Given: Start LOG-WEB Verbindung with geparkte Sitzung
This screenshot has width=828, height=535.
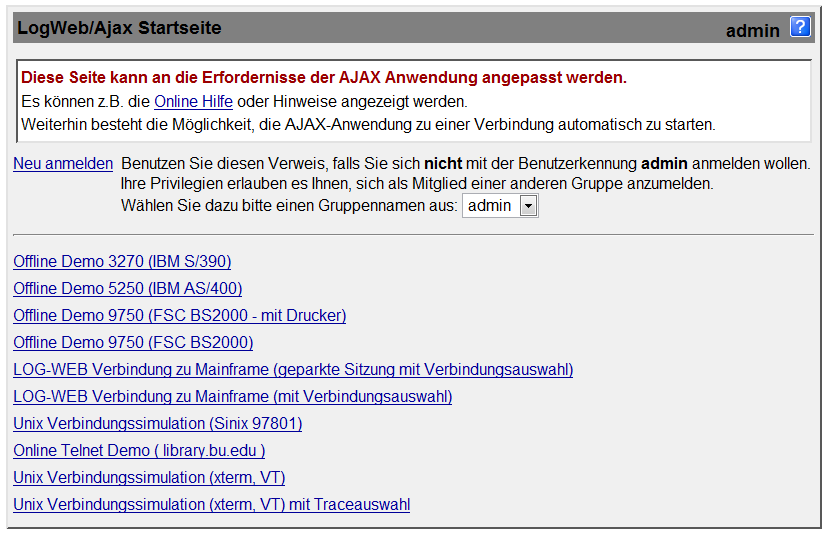Looking at the screenshot, I should point(293,369).
